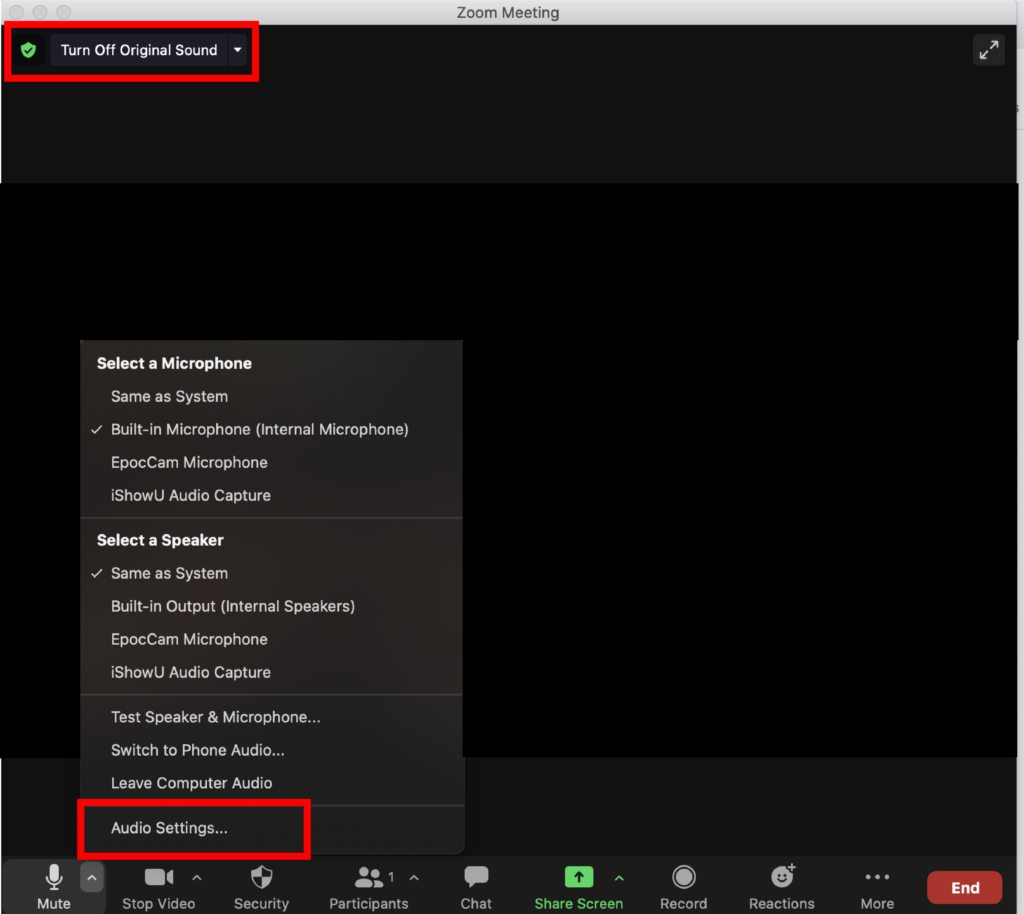Enter full screen with the arrows icon
Image resolution: width=1024 pixels, height=914 pixels.
click(988, 50)
